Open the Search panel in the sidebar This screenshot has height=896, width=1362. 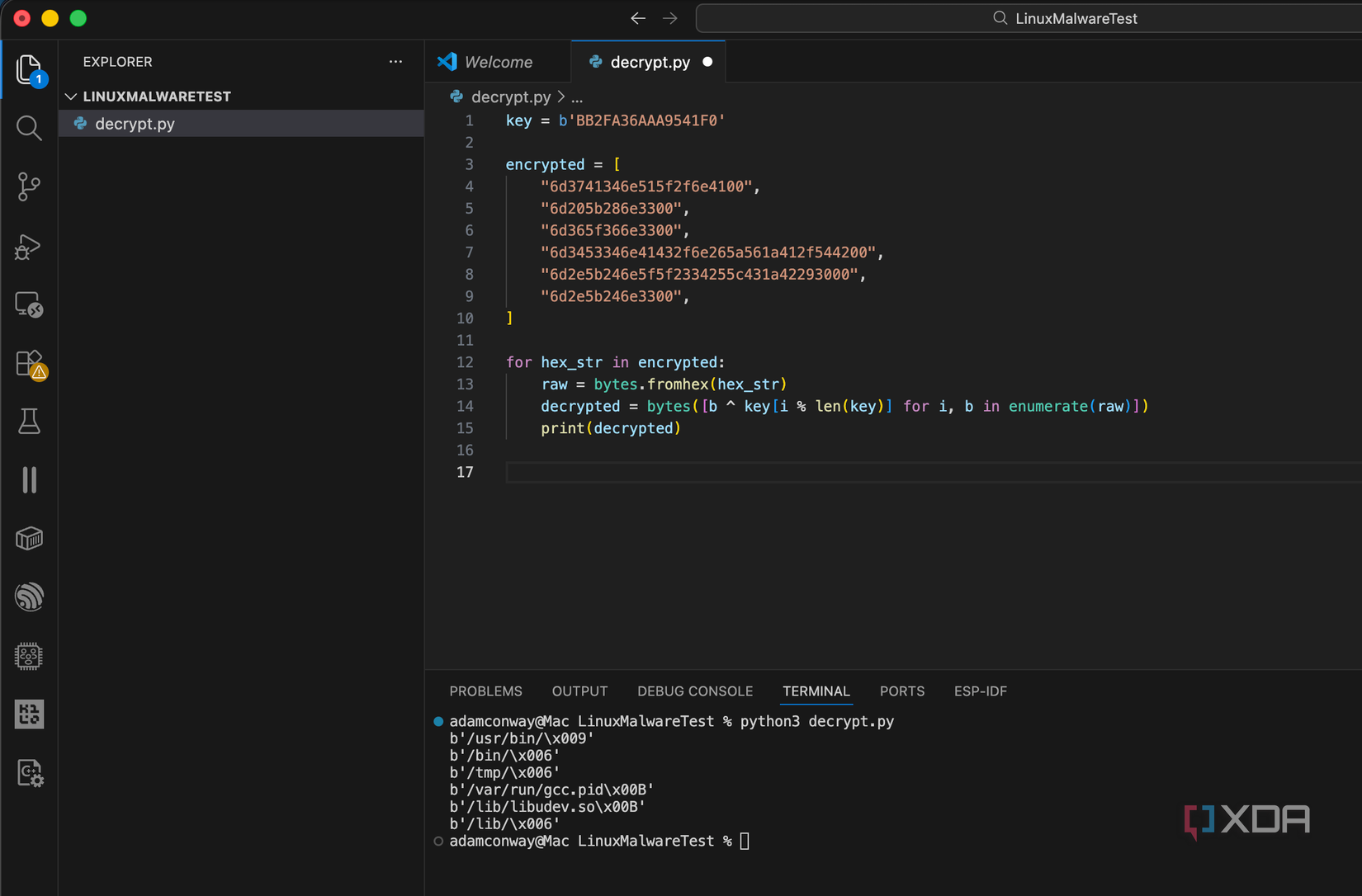click(x=29, y=128)
